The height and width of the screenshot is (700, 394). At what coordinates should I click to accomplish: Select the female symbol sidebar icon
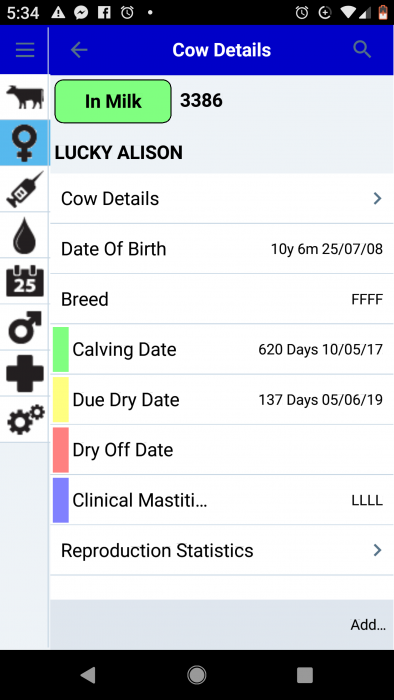25,142
